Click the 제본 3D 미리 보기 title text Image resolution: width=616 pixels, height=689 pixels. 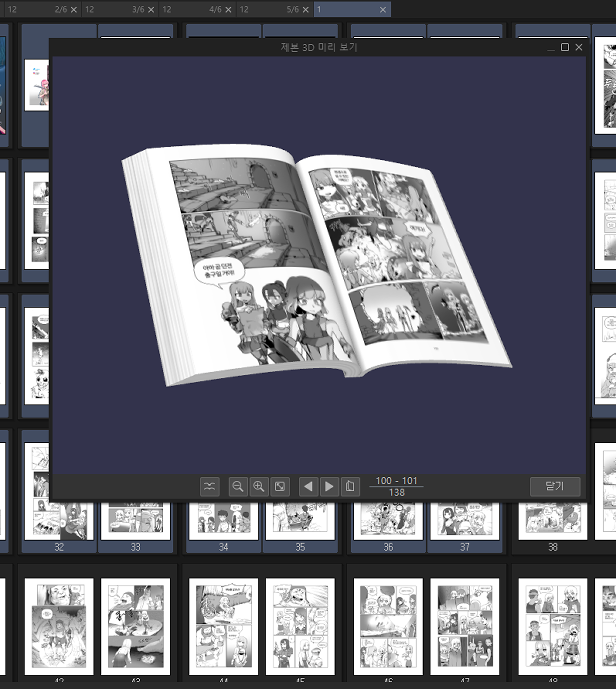pyautogui.click(x=319, y=47)
